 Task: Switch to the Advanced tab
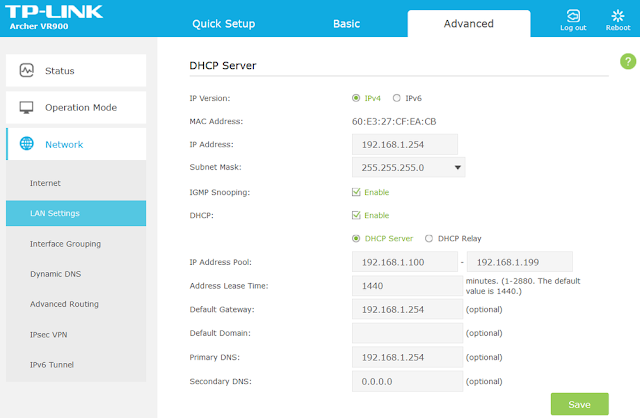click(469, 24)
